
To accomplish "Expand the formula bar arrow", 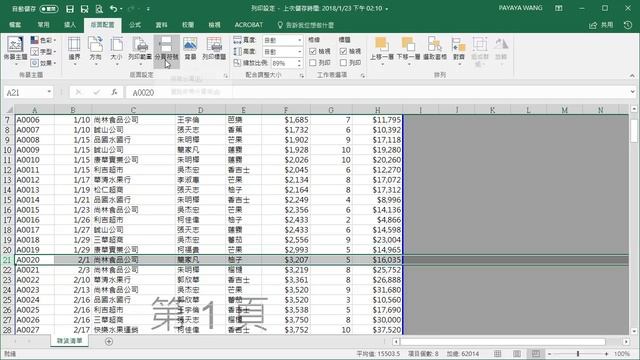I will point(632,92).
